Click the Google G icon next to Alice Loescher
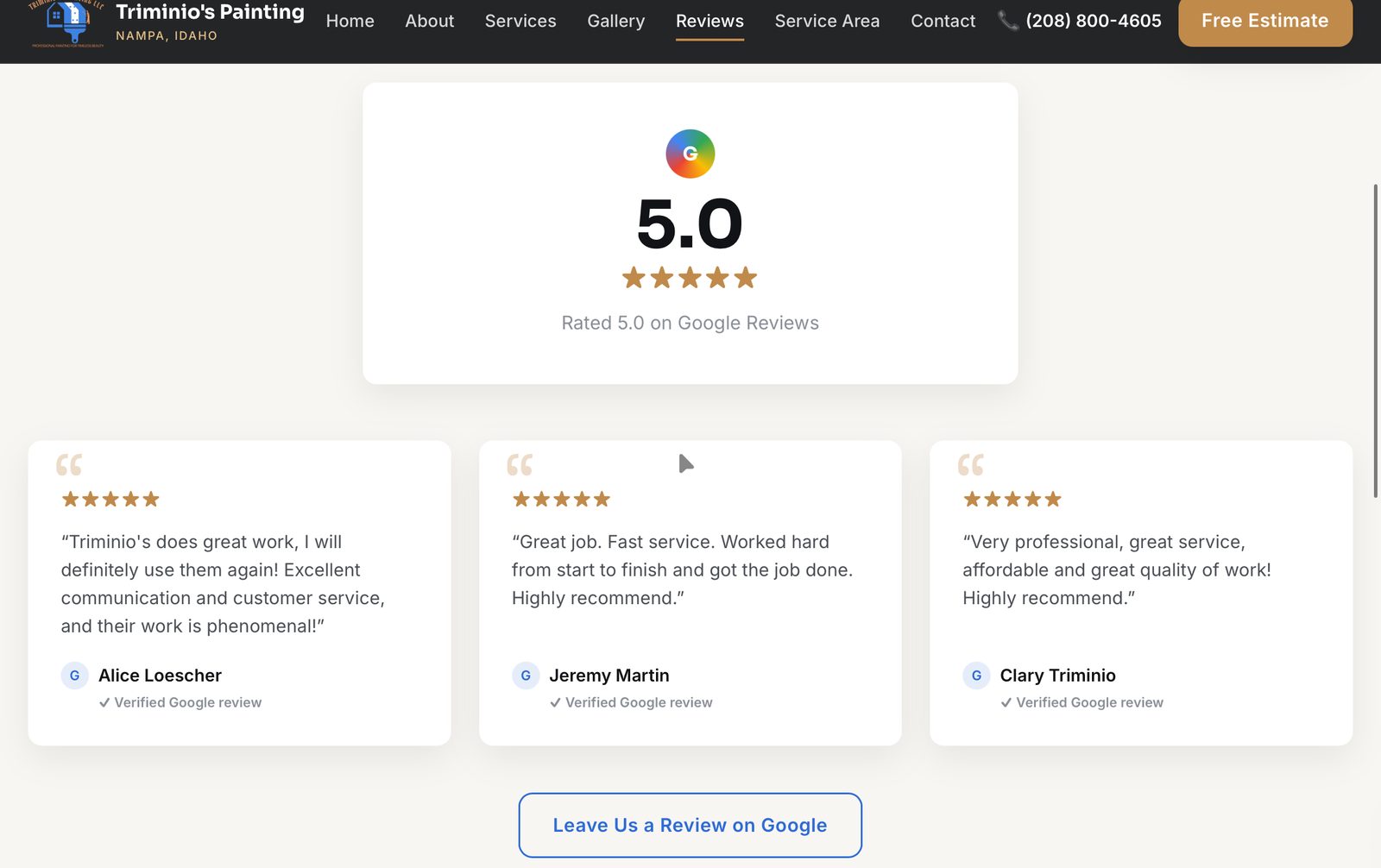This screenshot has width=1381, height=868. (x=75, y=676)
